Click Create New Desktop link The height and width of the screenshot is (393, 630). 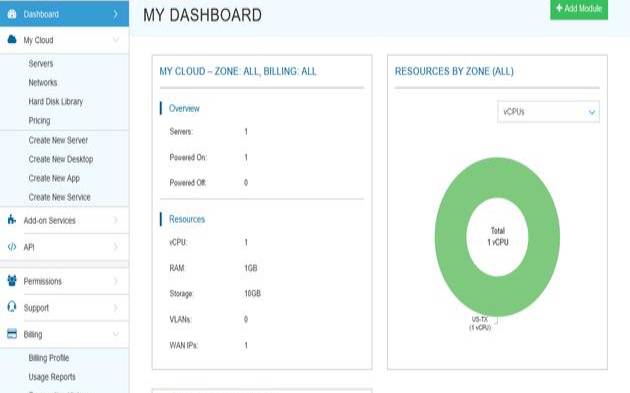tap(61, 159)
